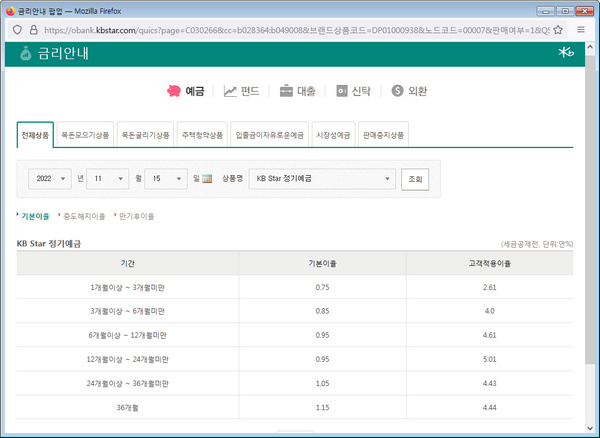Click the 기간 column header
The height and width of the screenshot is (438, 600).
point(127,263)
